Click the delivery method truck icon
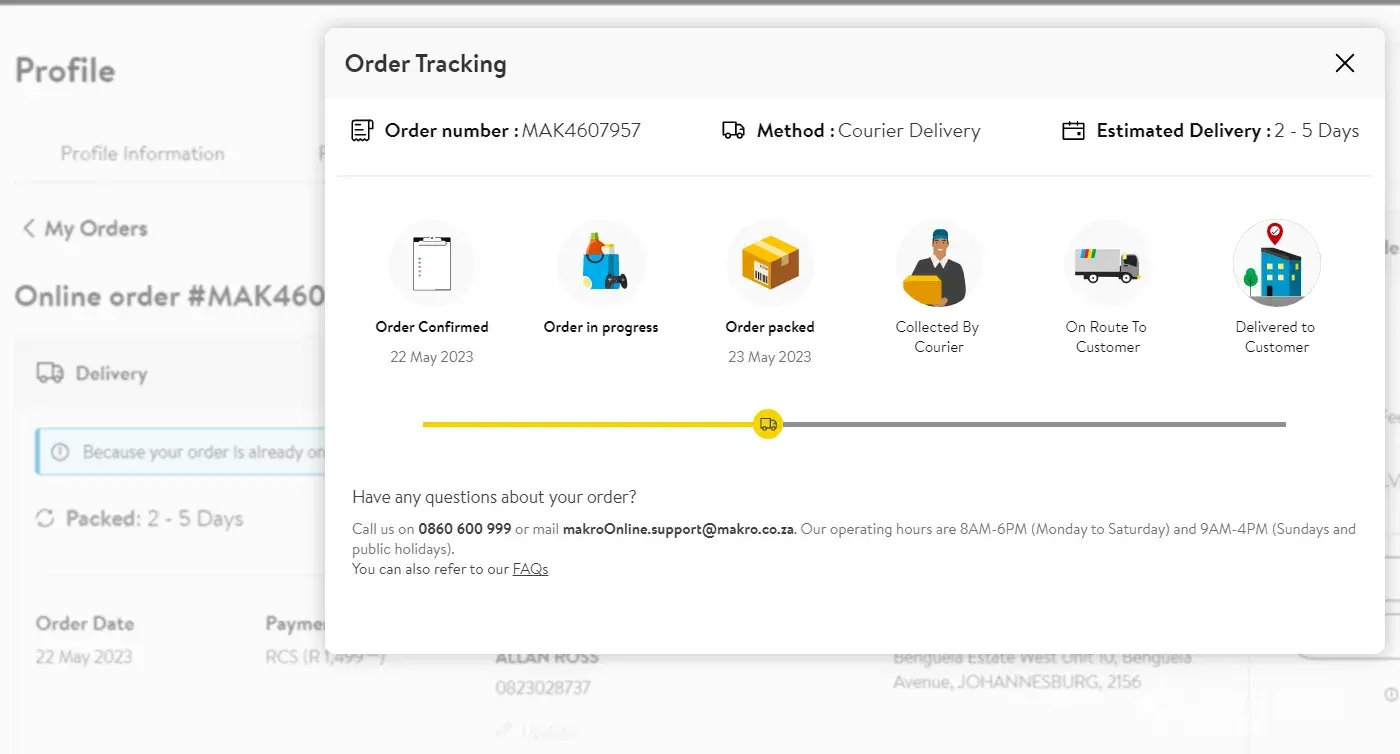 pyautogui.click(x=733, y=131)
